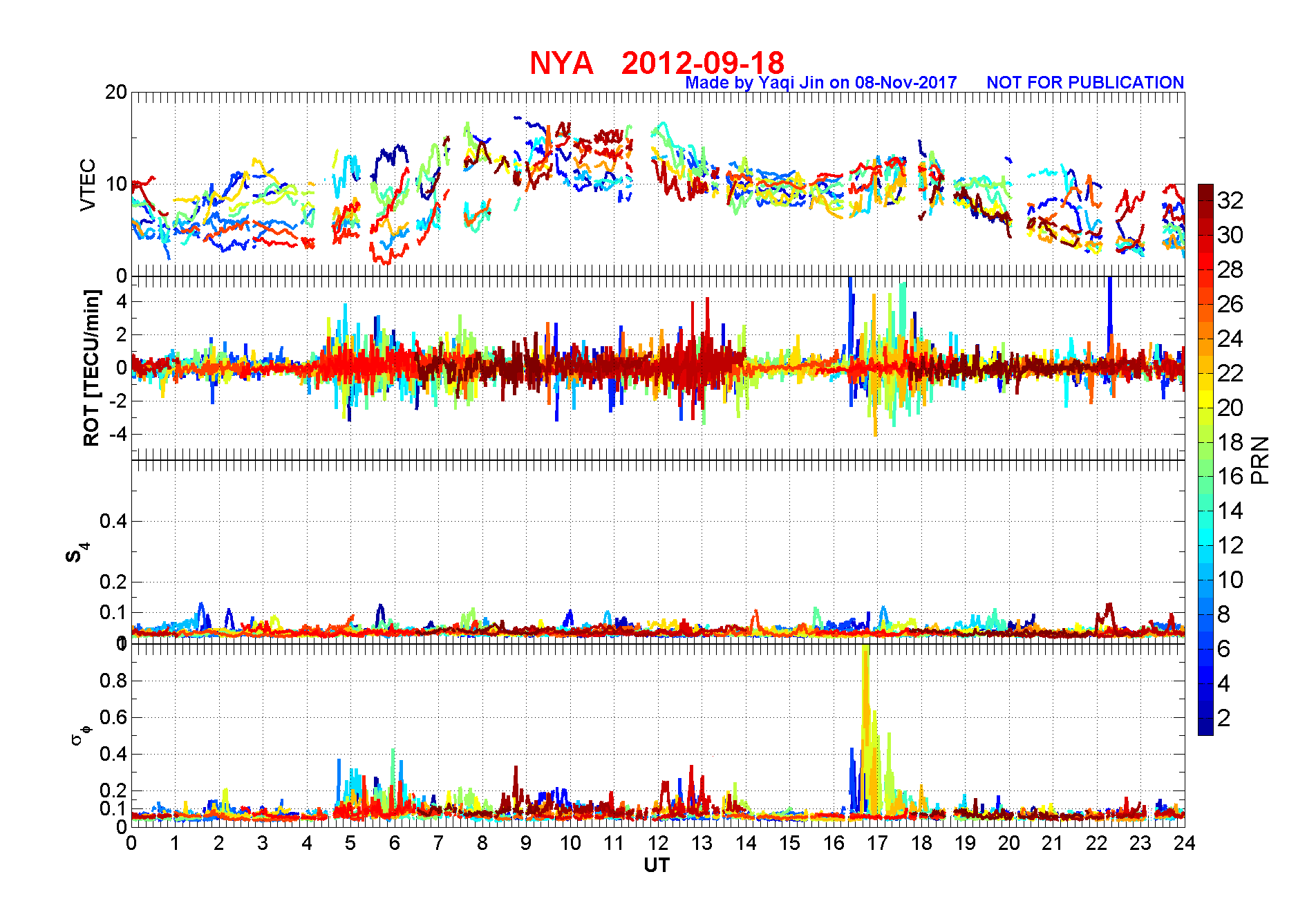Click the x-axis tick label 12
Image resolution: width=1316 pixels, height=919 pixels.
[x=658, y=843]
